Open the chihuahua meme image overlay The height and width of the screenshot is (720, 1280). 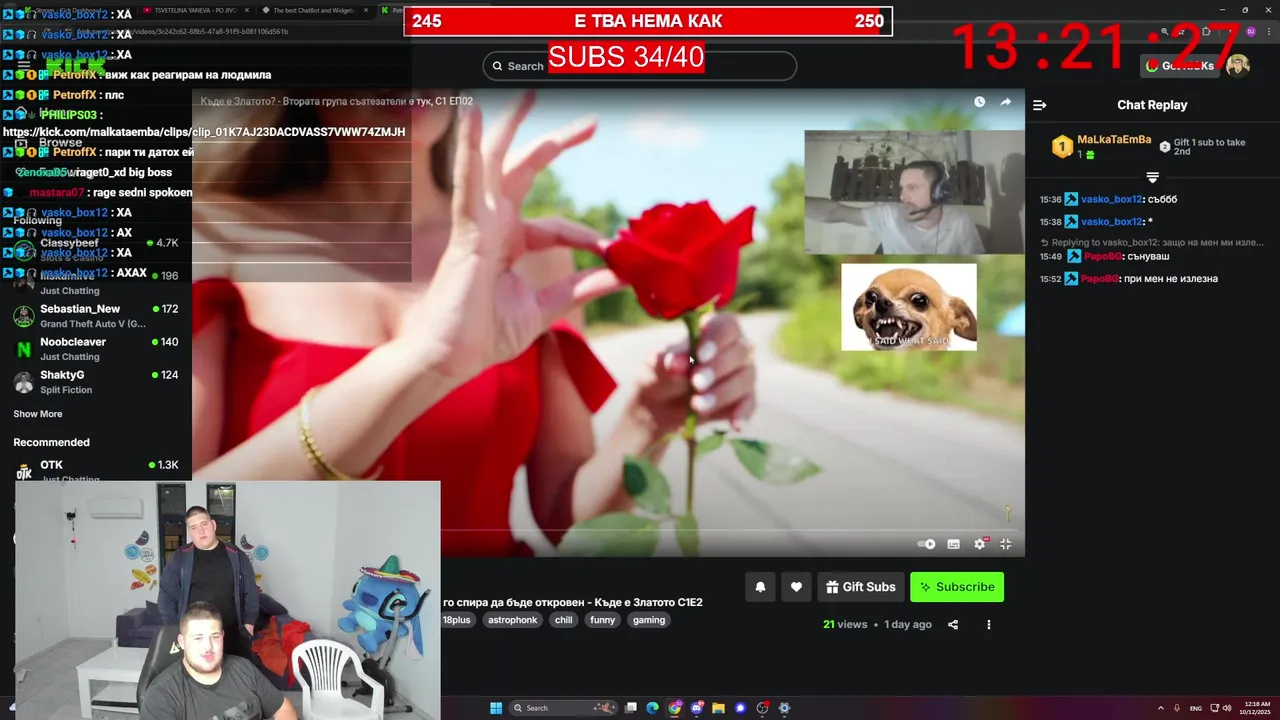coord(909,307)
